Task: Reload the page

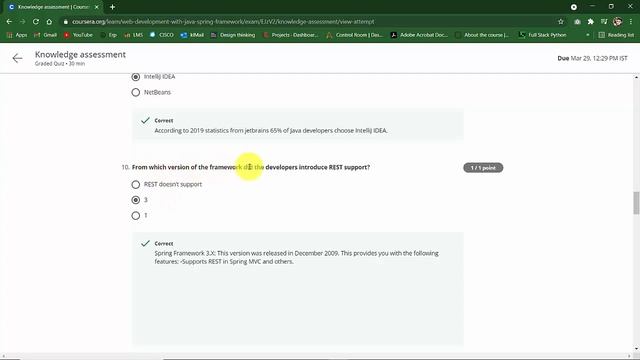Action: (36, 22)
